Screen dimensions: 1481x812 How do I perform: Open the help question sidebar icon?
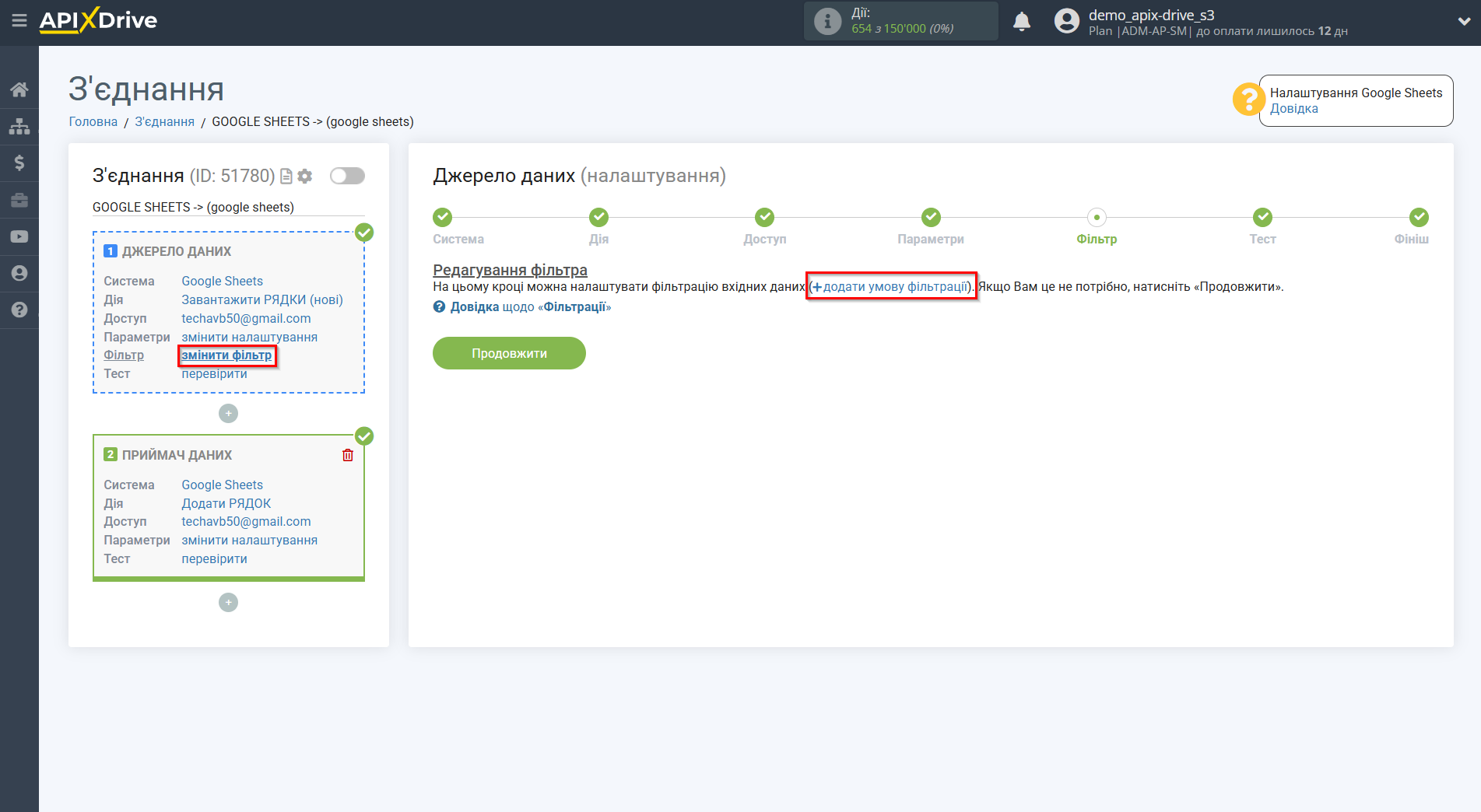pyautogui.click(x=19, y=310)
